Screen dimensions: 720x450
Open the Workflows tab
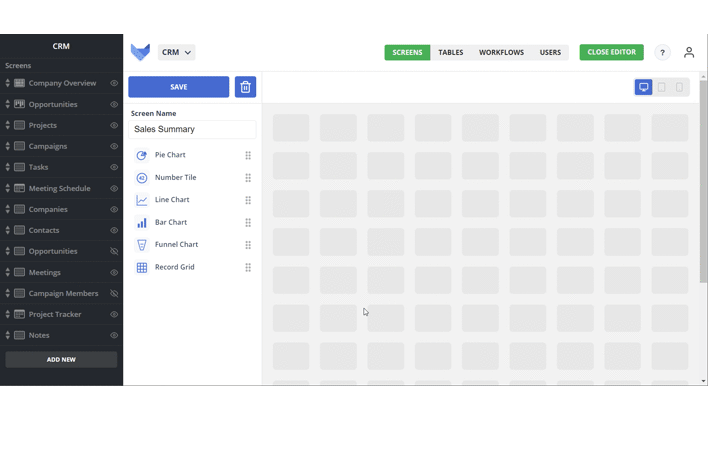click(x=501, y=52)
